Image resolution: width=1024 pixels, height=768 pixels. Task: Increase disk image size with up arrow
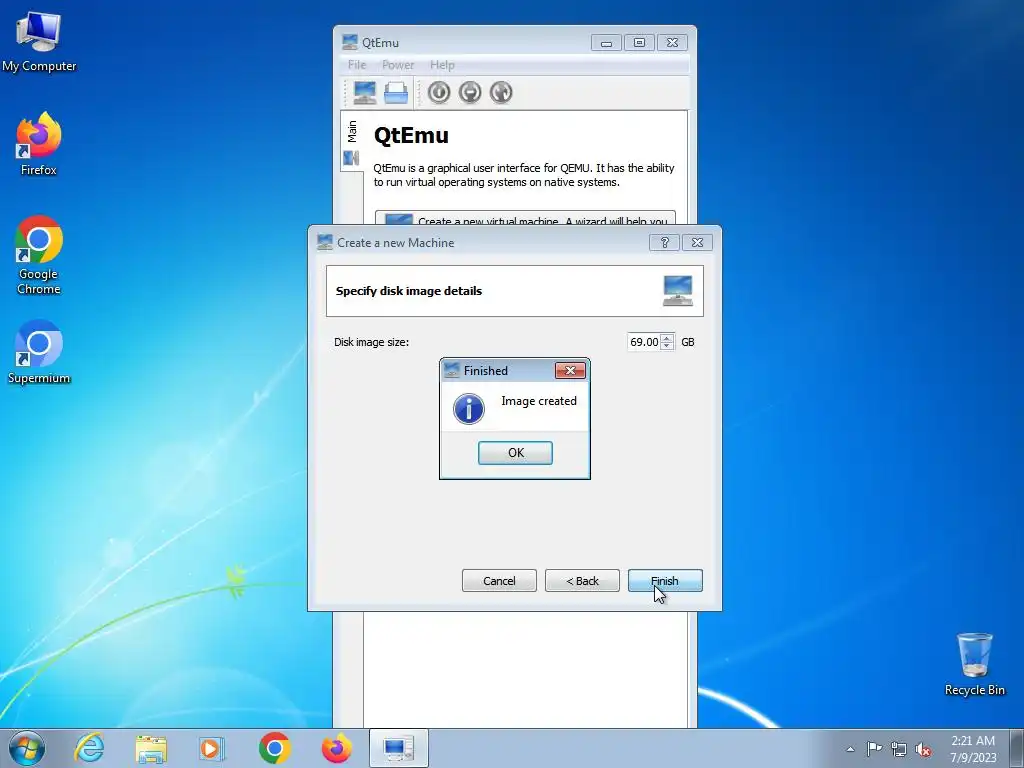667,338
